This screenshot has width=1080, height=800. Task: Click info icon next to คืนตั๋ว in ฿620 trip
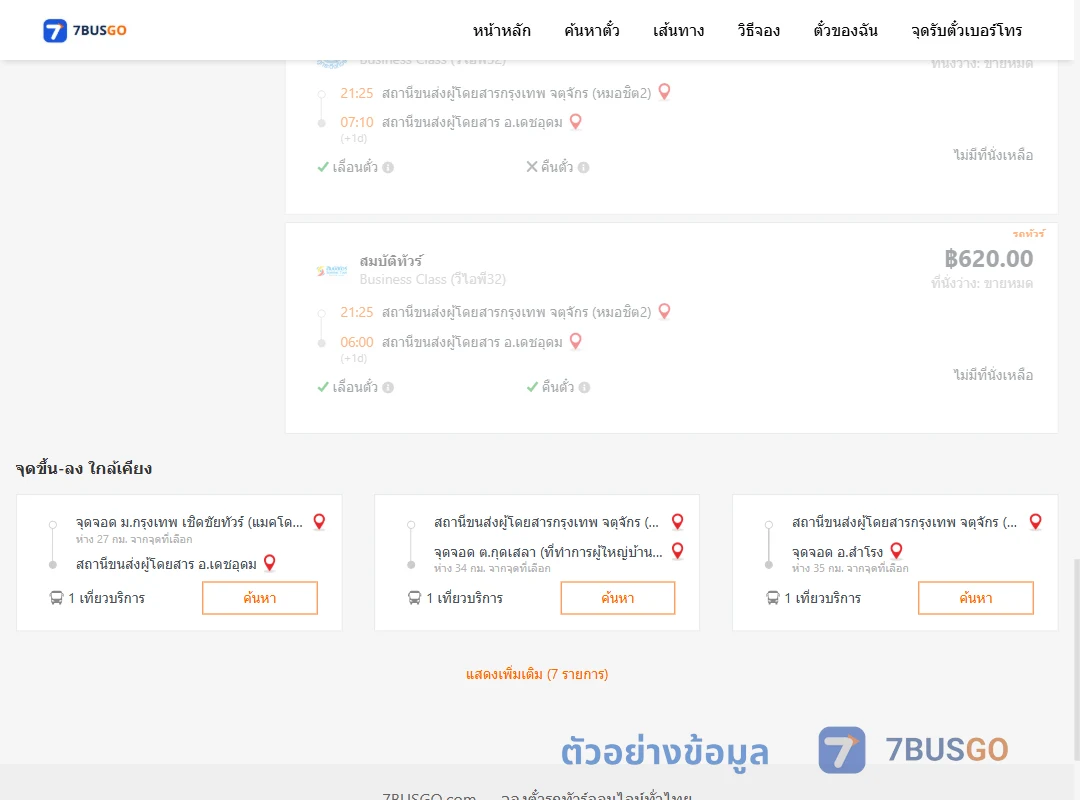click(584, 387)
